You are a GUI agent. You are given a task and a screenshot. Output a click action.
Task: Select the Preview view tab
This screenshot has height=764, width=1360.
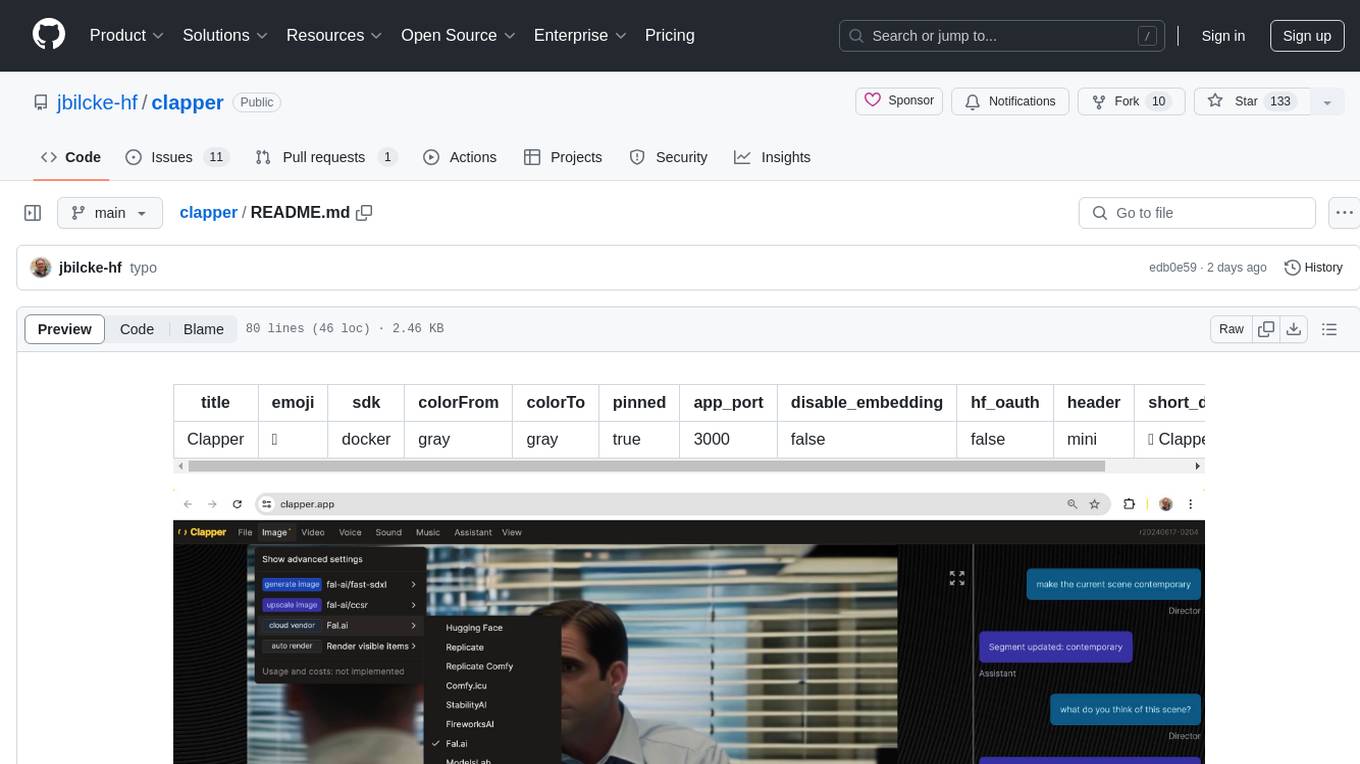click(65, 329)
